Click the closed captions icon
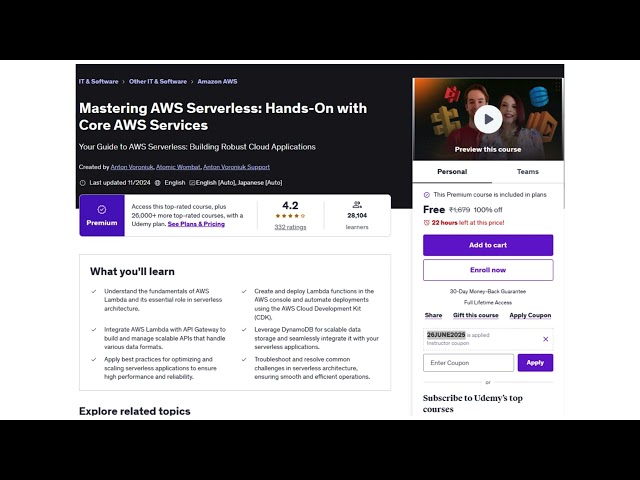The width and height of the screenshot is (640, 480). [x=192, y=183]
